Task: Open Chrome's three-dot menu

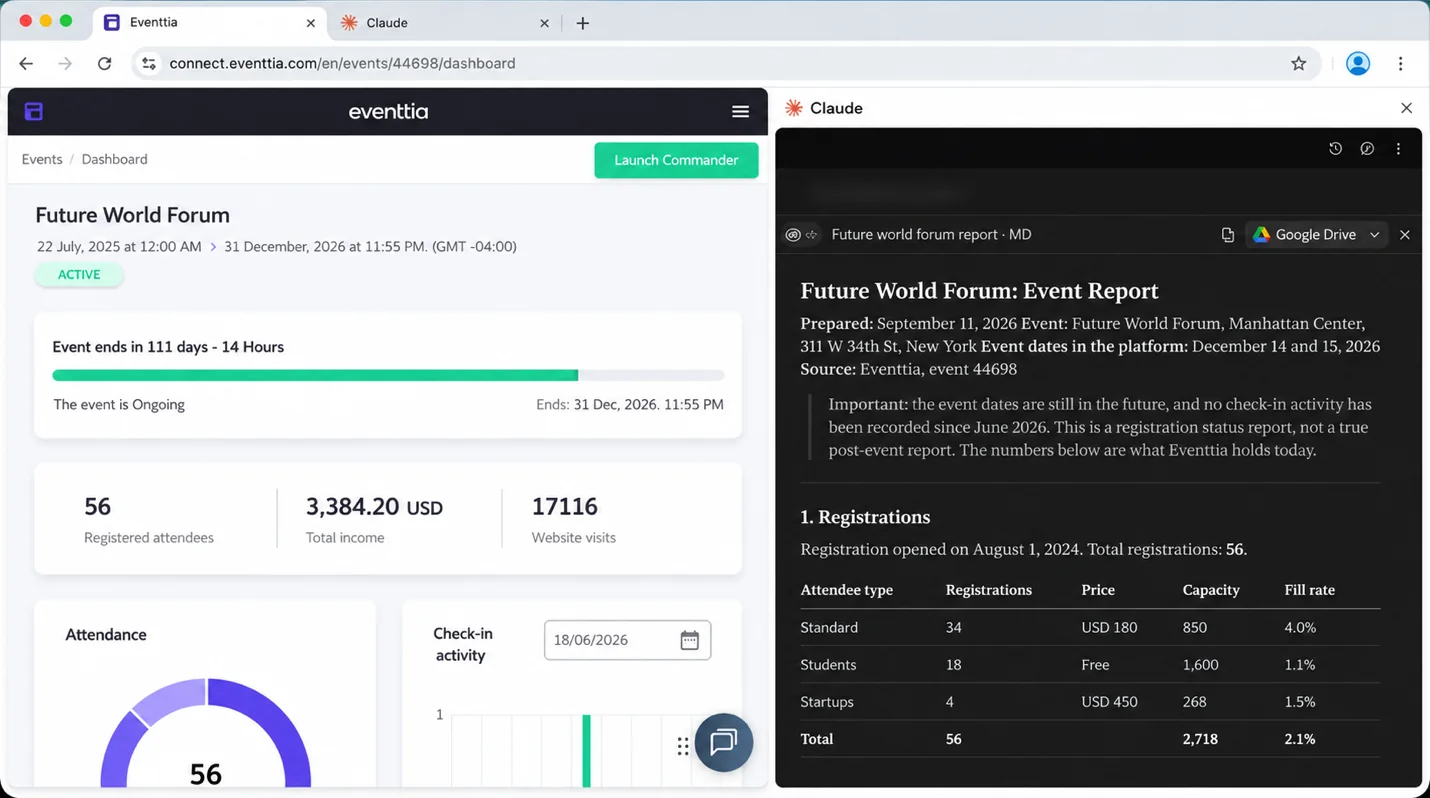Action: (1400, 63)
